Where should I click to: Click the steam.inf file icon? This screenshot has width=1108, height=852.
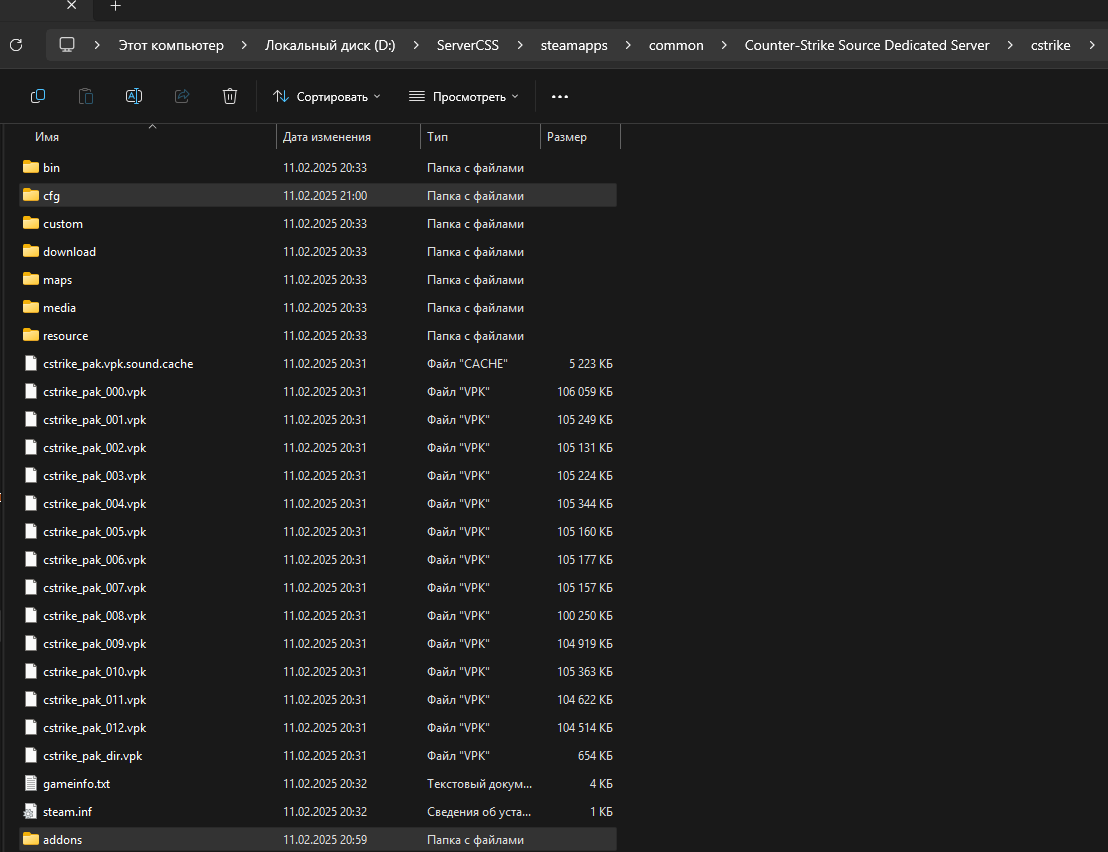(30, 812)
